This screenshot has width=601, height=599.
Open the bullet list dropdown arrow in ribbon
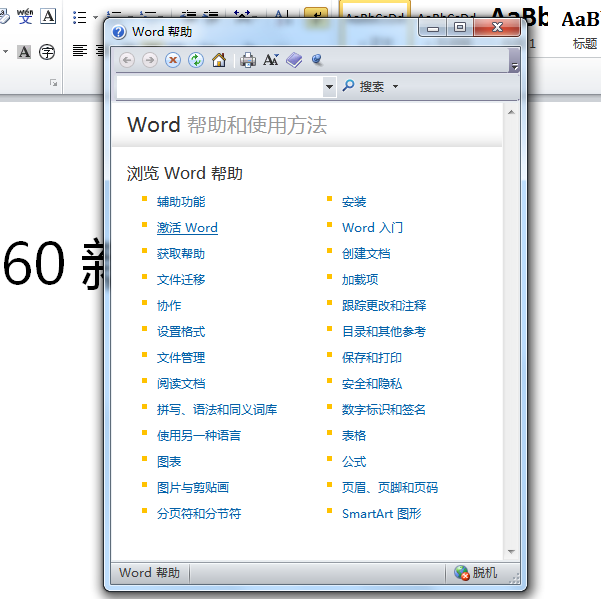pyautogui.click(x=96, y=18)
